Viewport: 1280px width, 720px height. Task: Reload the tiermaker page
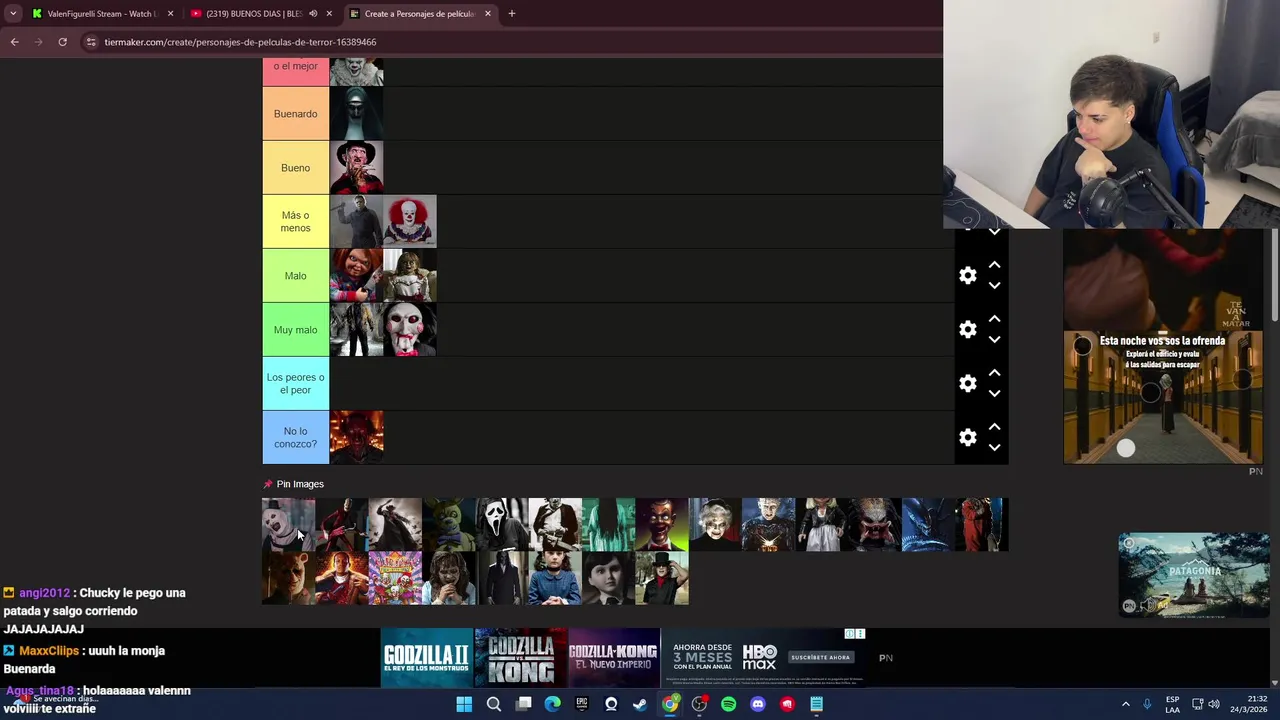tap(62, 42)
